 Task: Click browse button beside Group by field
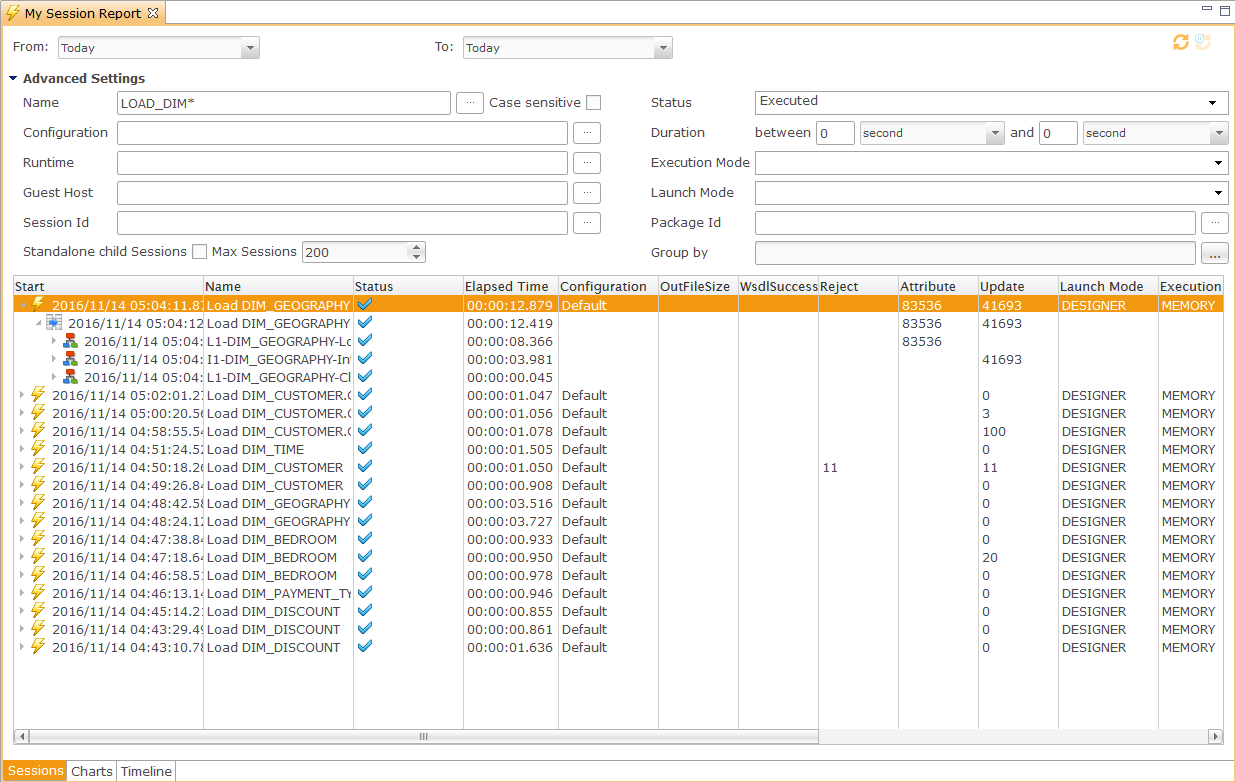[x=1214, y=253]
